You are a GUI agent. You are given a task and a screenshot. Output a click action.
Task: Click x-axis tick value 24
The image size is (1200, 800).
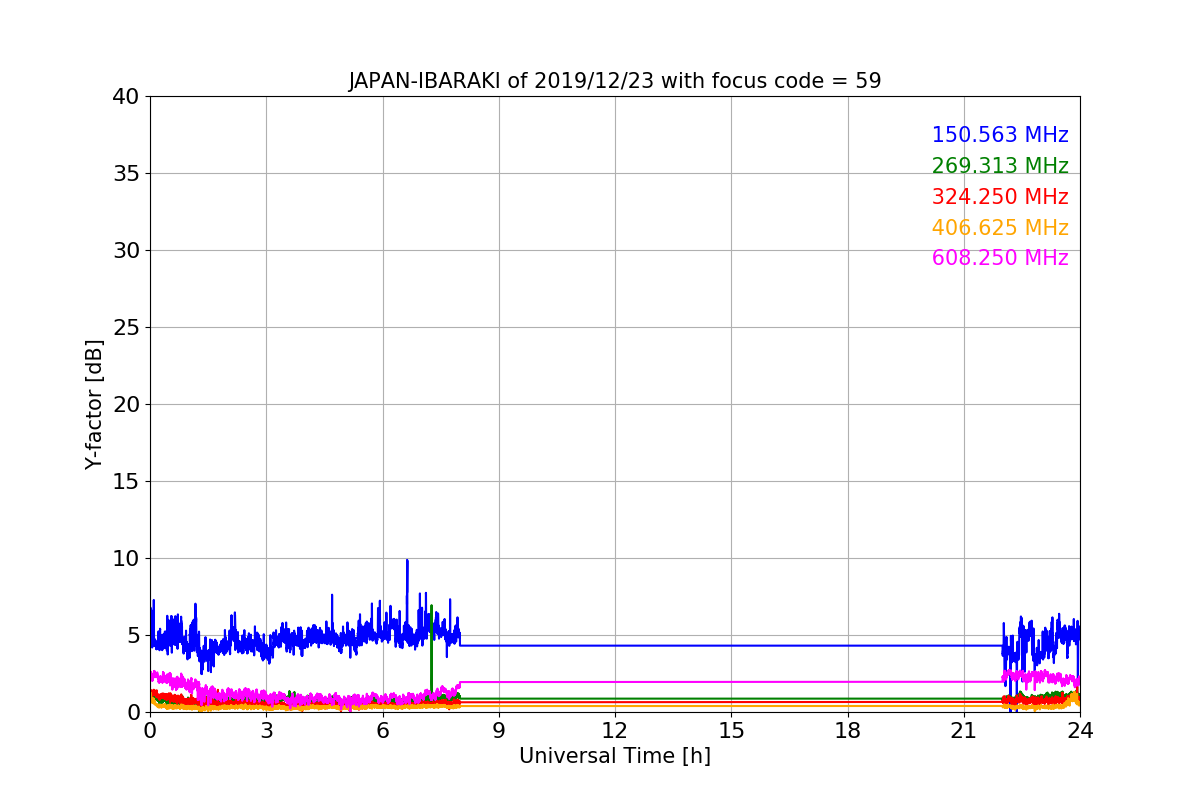pyautogui.click(x=1080, y=730)
